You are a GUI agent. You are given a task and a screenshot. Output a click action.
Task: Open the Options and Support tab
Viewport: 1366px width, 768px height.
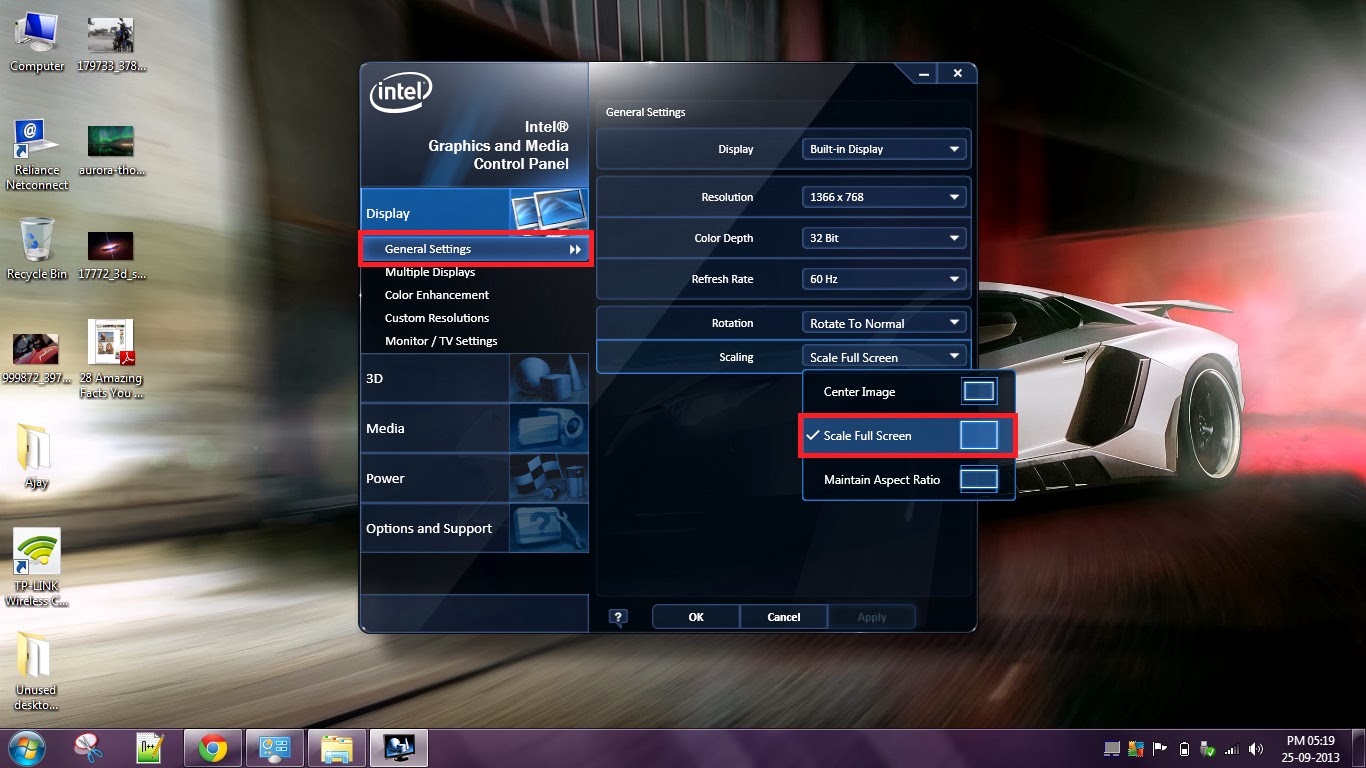474,528
